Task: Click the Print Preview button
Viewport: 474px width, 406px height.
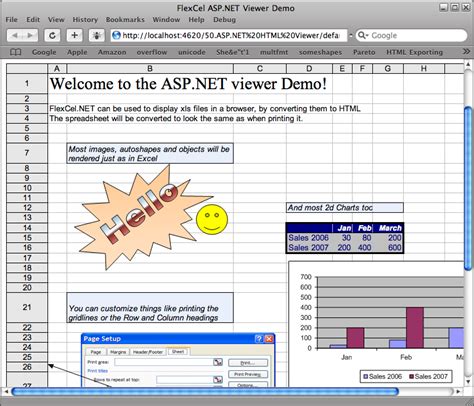Action: (x=248, y=374)
